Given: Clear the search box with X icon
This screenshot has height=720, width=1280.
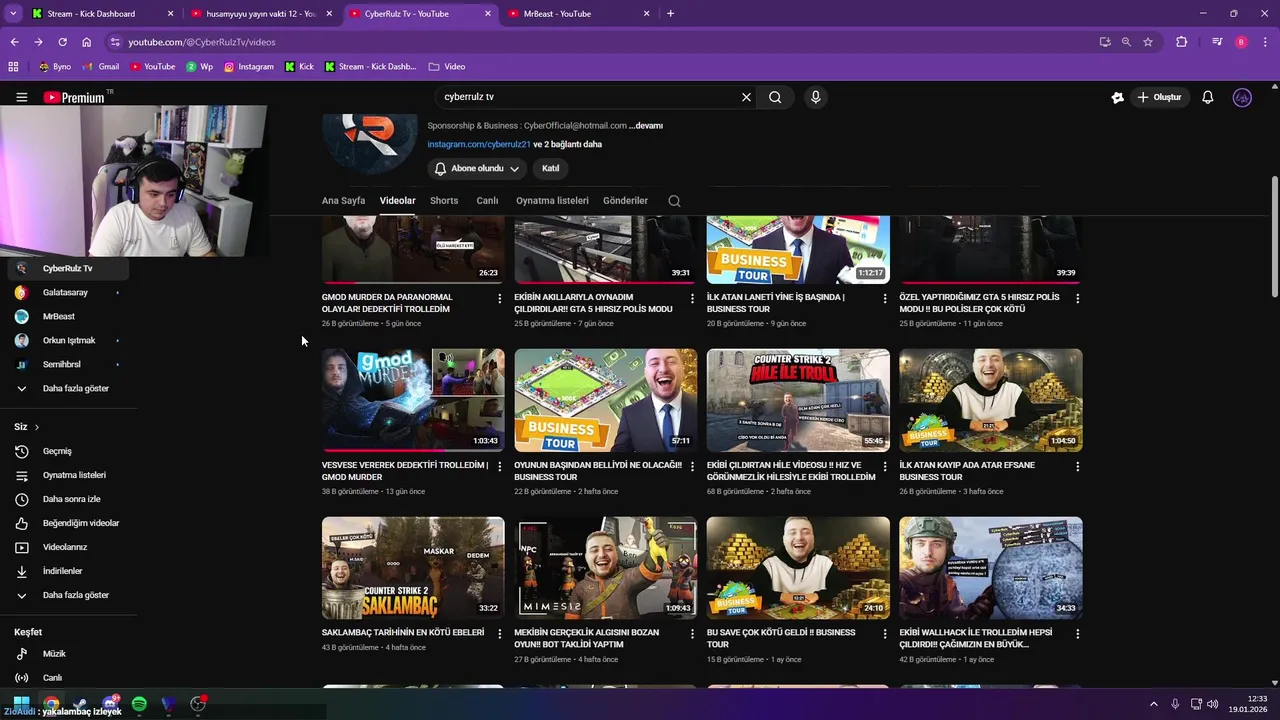Looking at the screenshot, I should pos(745,97).
